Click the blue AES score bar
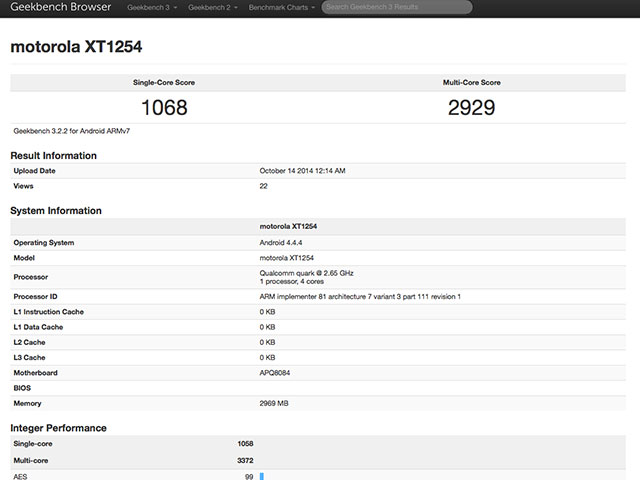Image resolution: width=640 pixels, height=480 pixels. point(262,476)
